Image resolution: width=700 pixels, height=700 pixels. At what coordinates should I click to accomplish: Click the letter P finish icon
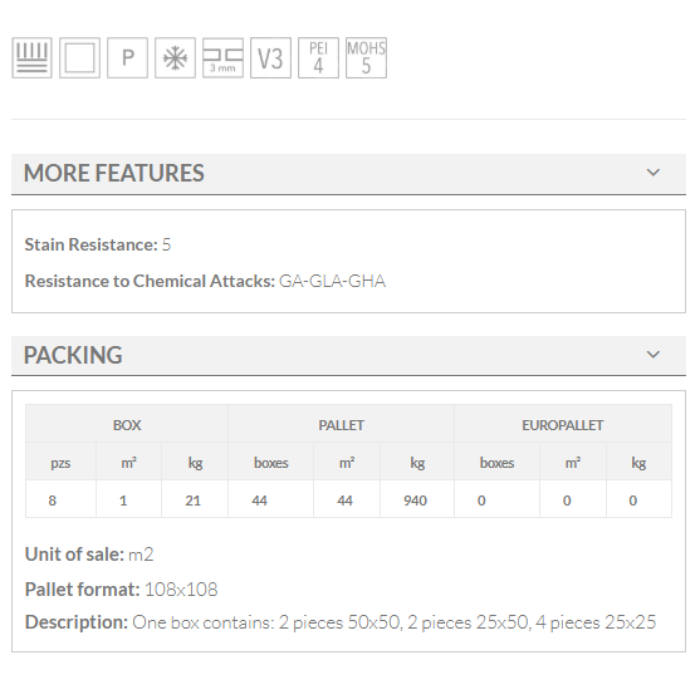pyautogui.click(x=127, y=58)
